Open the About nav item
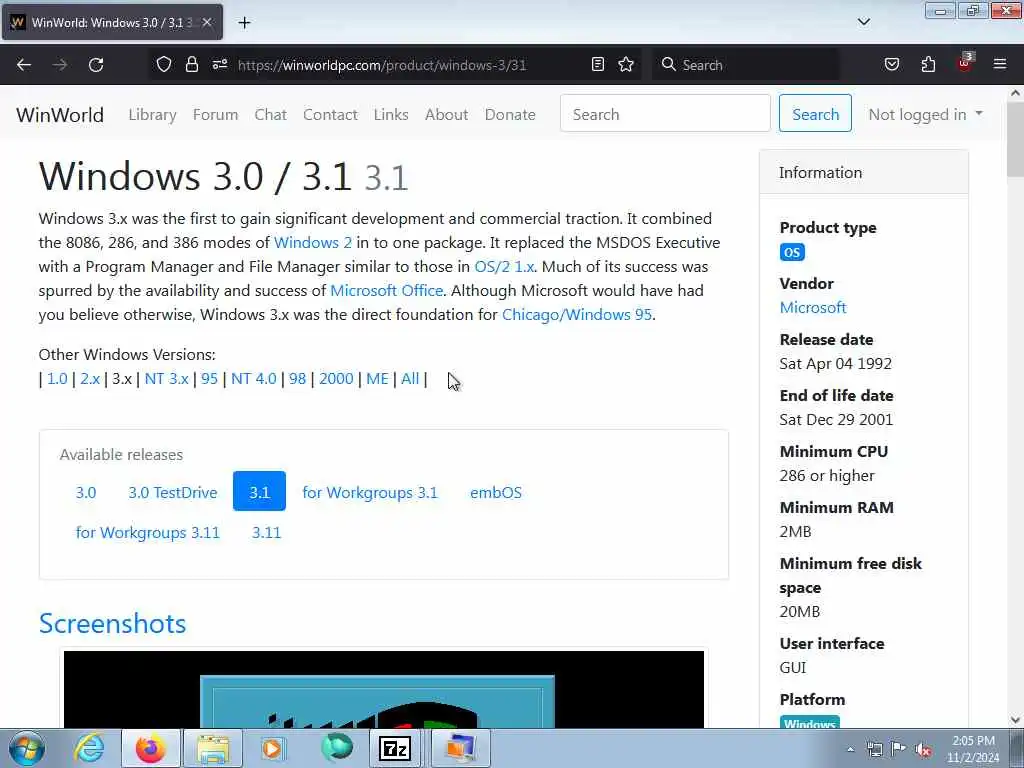Viewport: 1024px width, 768px height. (447, 114)
